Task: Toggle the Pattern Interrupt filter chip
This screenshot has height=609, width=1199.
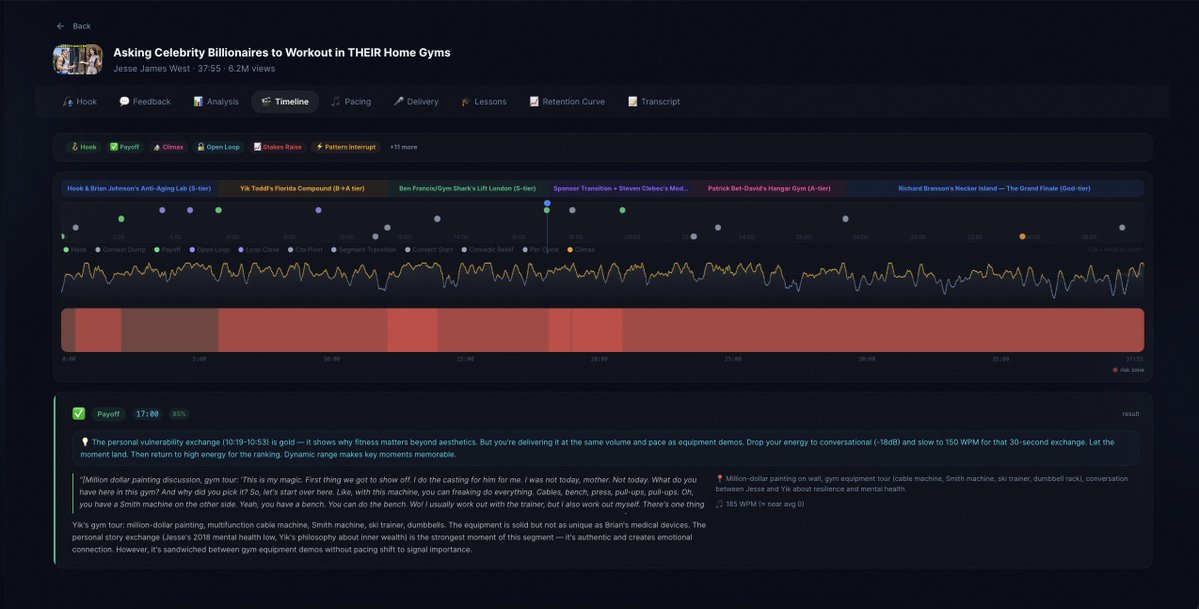Action: click(346, 147)
